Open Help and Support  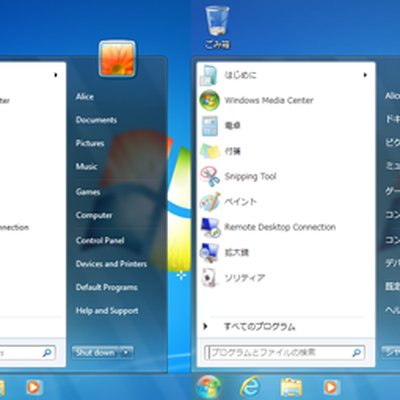click(x=107, y=311)
